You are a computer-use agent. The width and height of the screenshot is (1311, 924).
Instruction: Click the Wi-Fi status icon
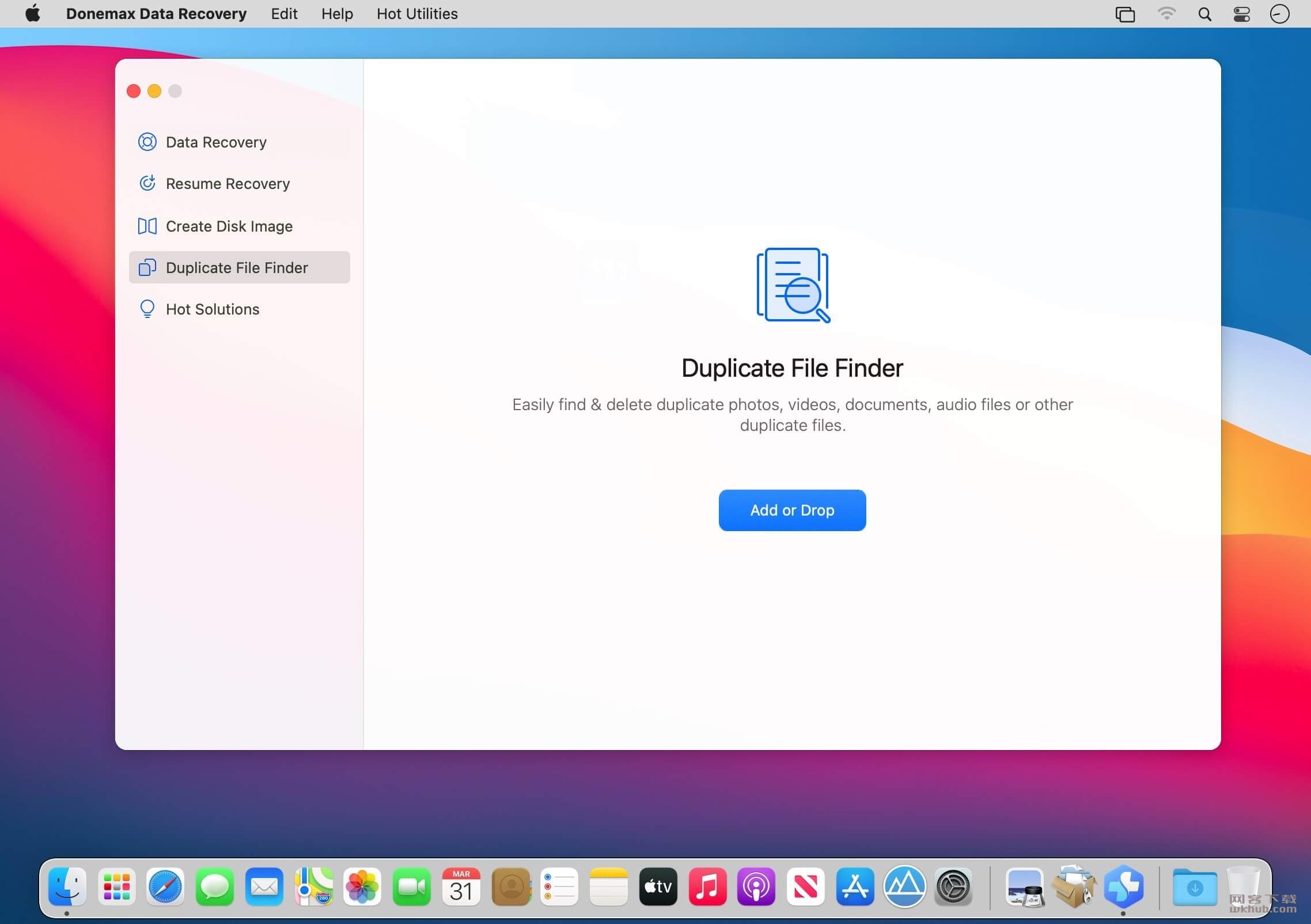[x=1166, y=14]
